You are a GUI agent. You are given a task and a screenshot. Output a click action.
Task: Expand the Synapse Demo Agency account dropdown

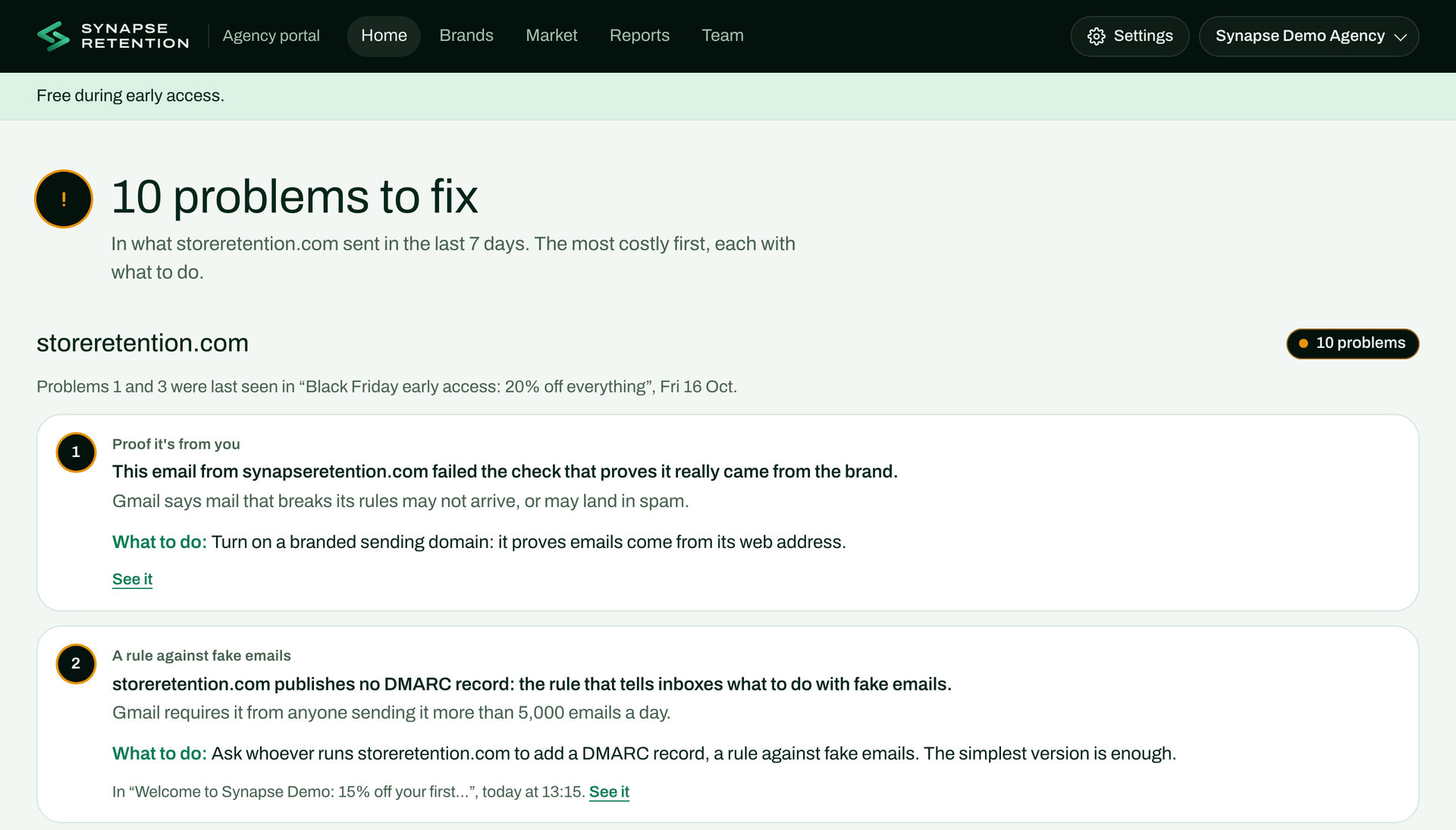coord(1309,36)
